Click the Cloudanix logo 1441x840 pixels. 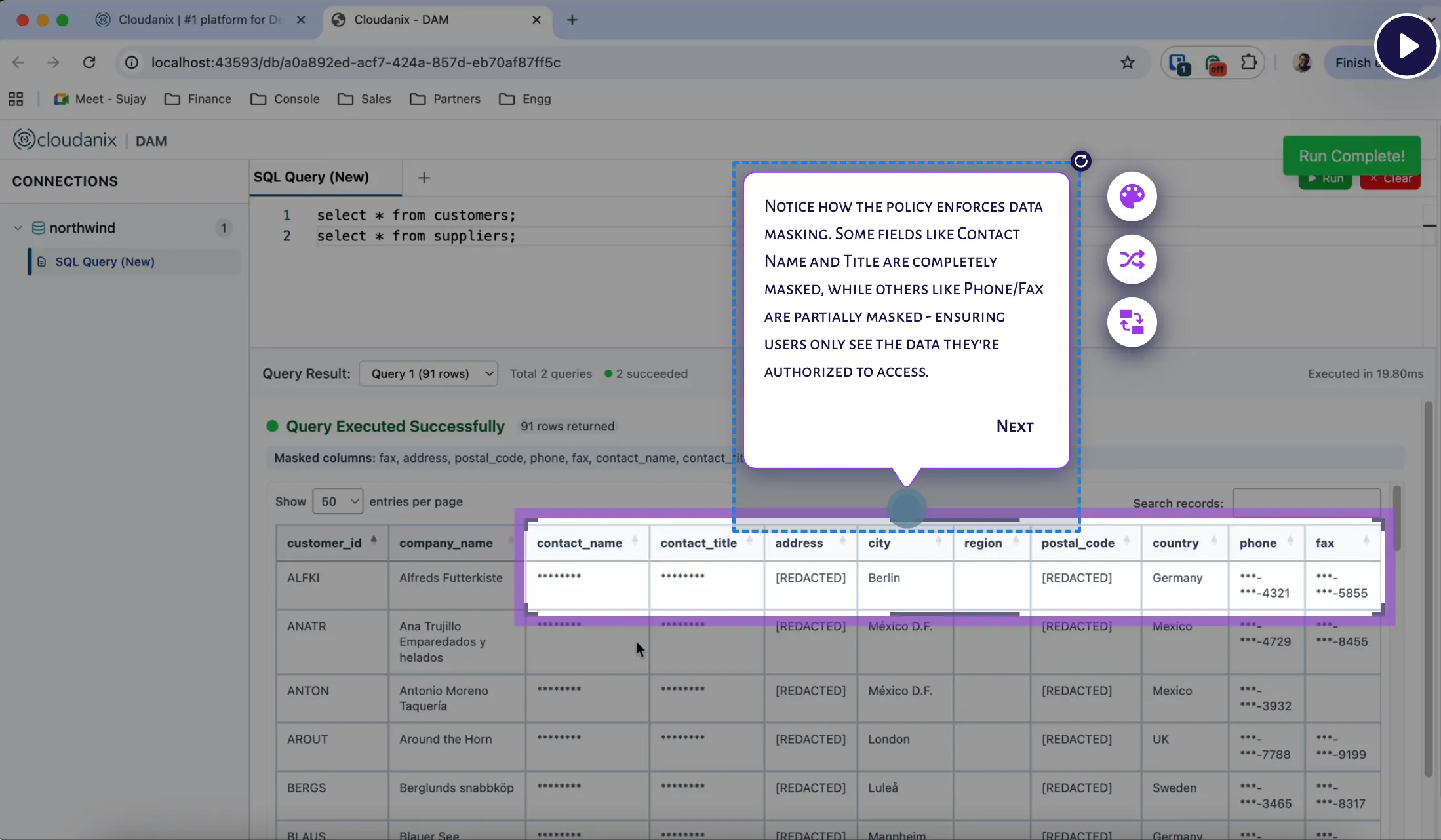[x=64, y=139]
